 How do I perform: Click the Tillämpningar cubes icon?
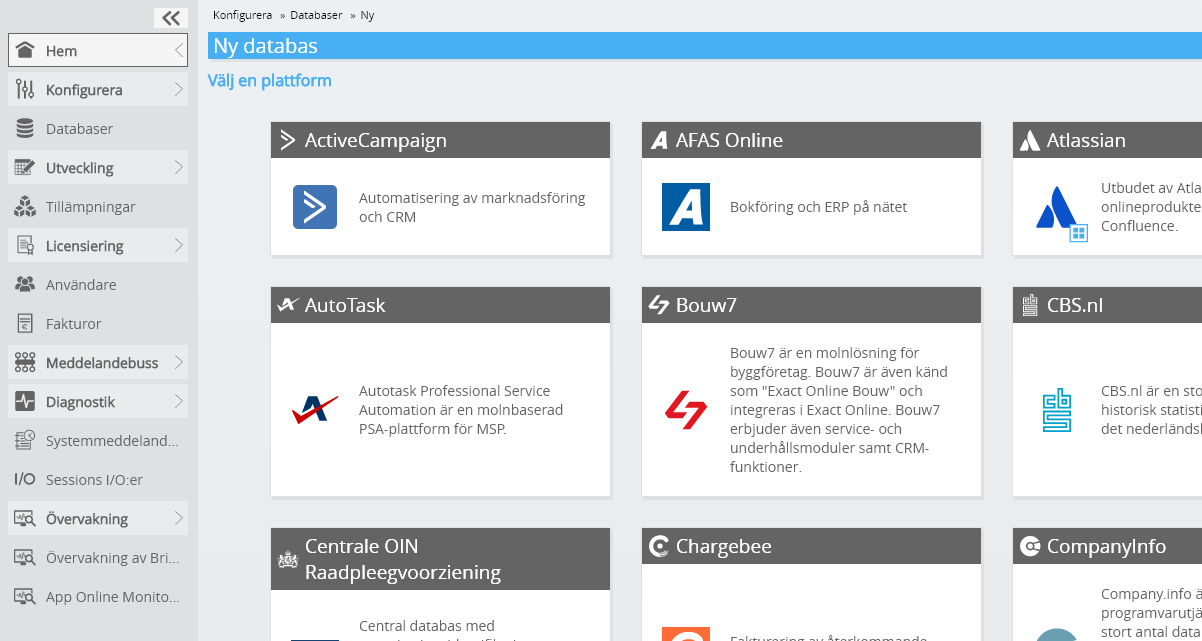click(26, 206)
